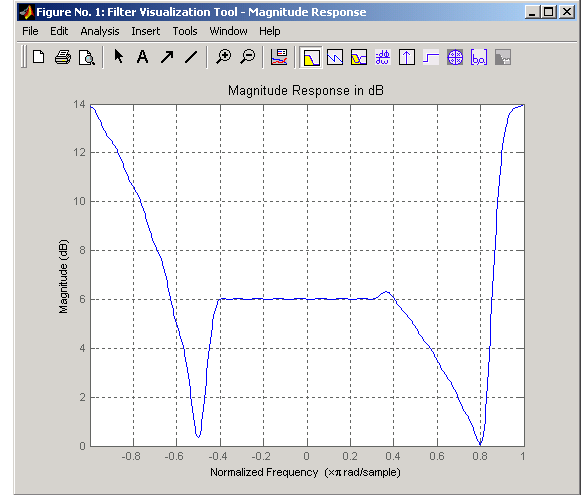
Task: Open the Analysis menu
Action: point(100,31)
